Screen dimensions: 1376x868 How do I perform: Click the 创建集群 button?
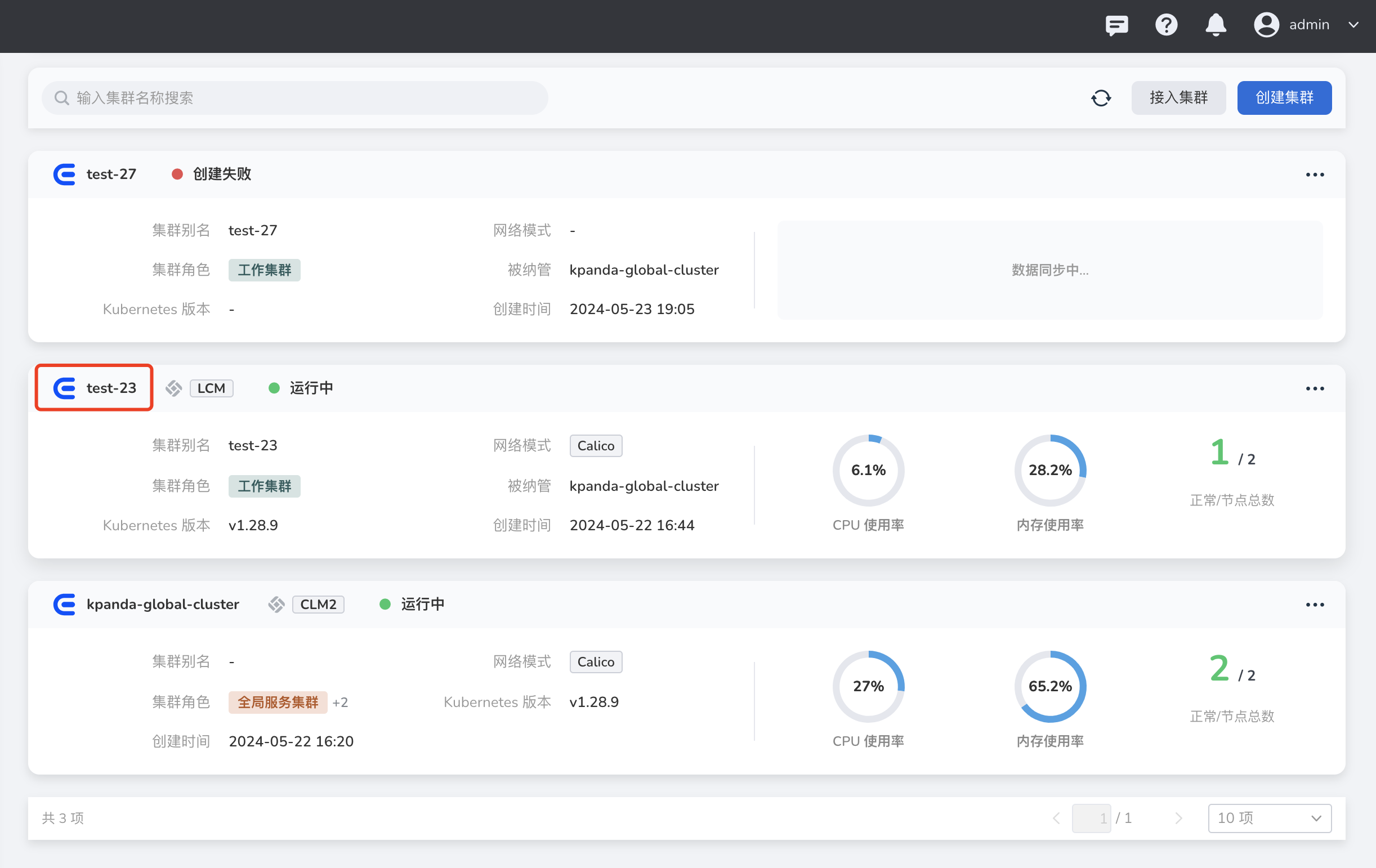pyautogui.click(x=1284, y=98)
